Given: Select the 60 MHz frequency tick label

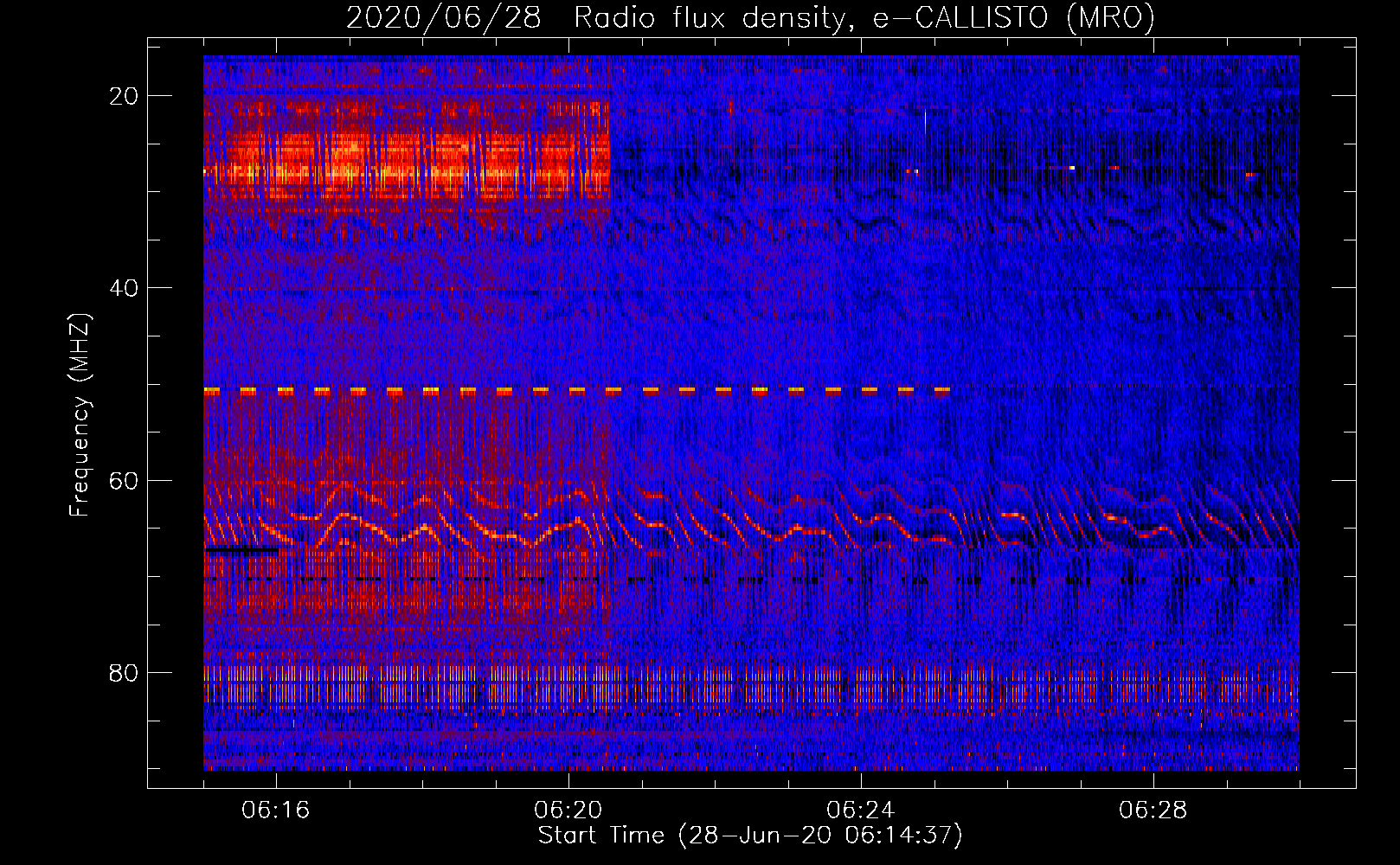Looking at the screenshot, I should (125, 480).
